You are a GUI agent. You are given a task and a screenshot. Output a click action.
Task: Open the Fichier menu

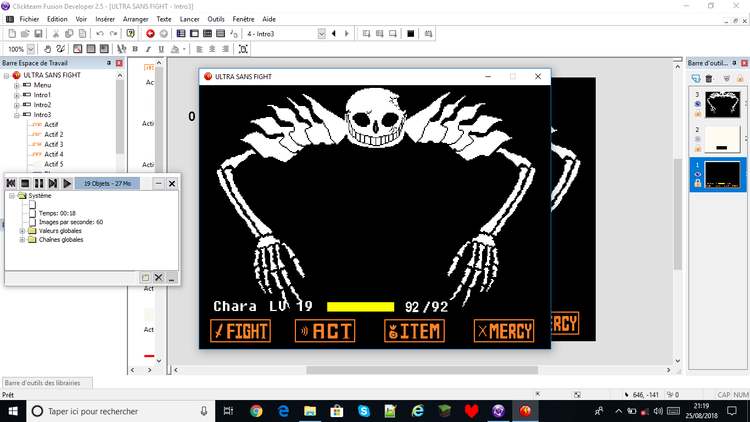click(x=29, y=19)
